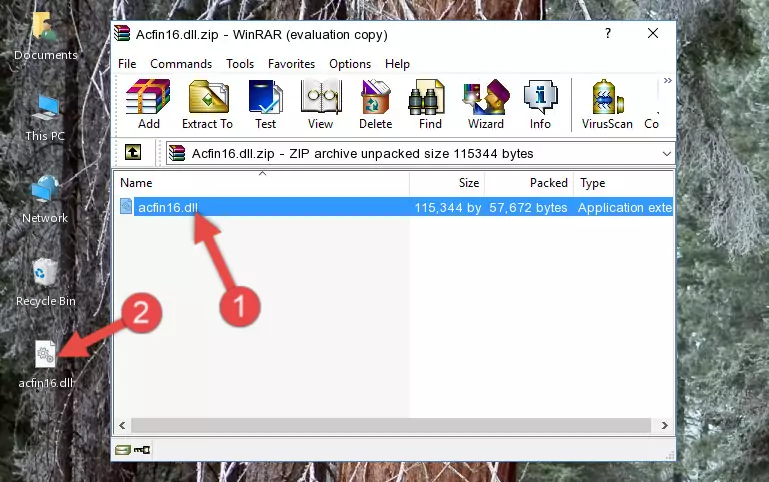
Task: Open the View tool with glasses icon
Action: coord(321,104)
